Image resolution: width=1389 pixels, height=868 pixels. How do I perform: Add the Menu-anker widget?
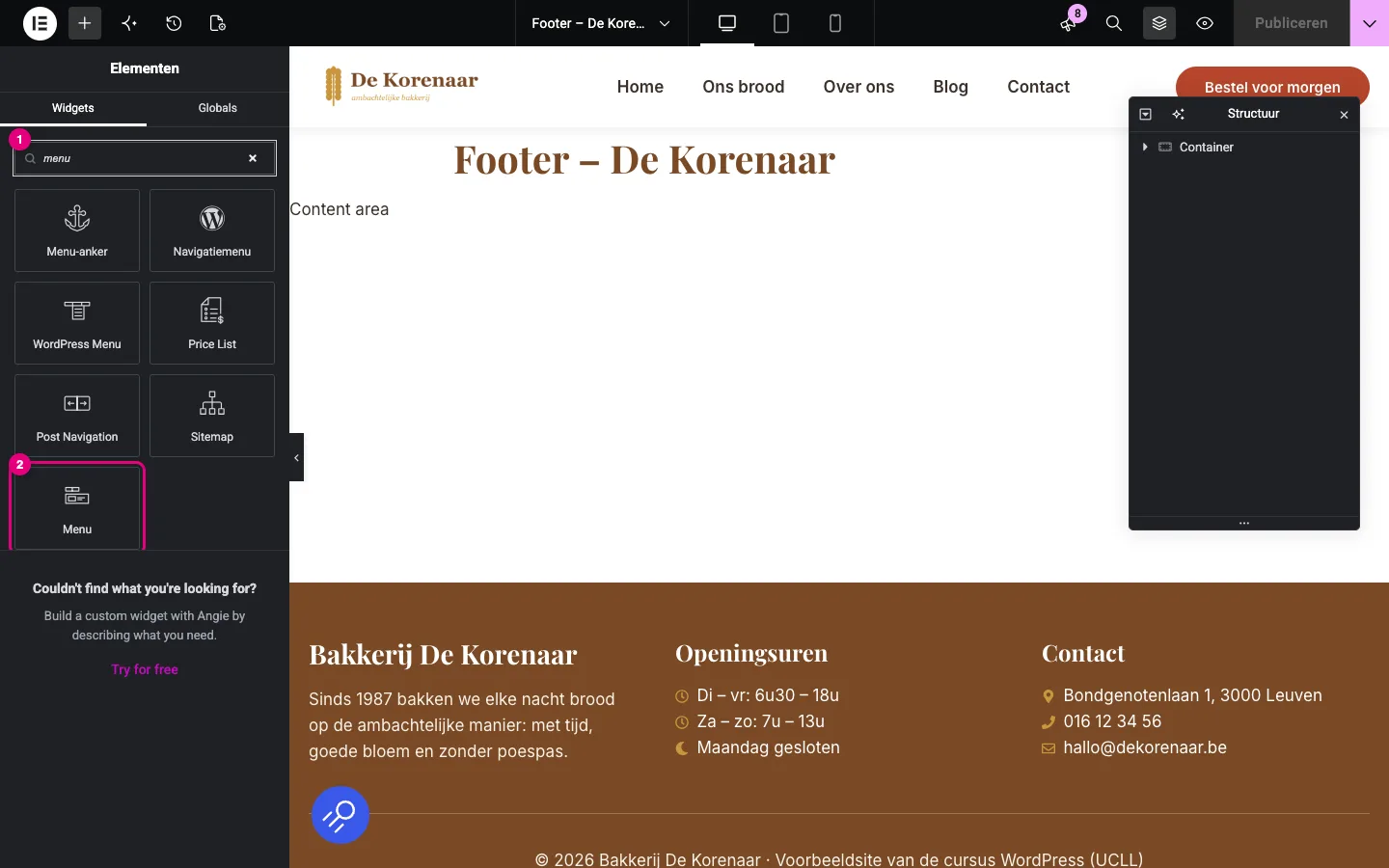(77, 231)
